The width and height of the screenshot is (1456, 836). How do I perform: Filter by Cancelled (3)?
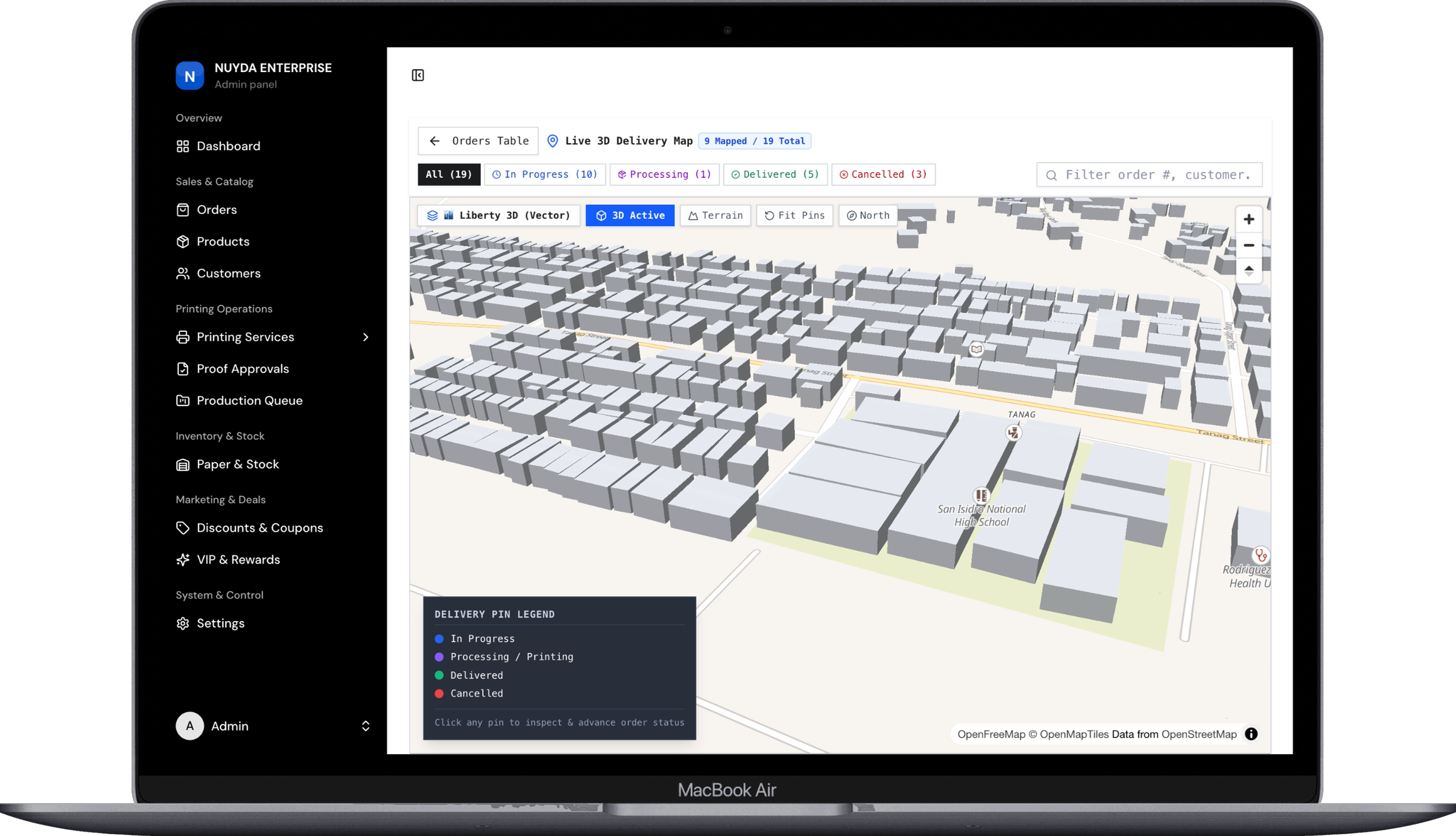(x=883, y=174)
